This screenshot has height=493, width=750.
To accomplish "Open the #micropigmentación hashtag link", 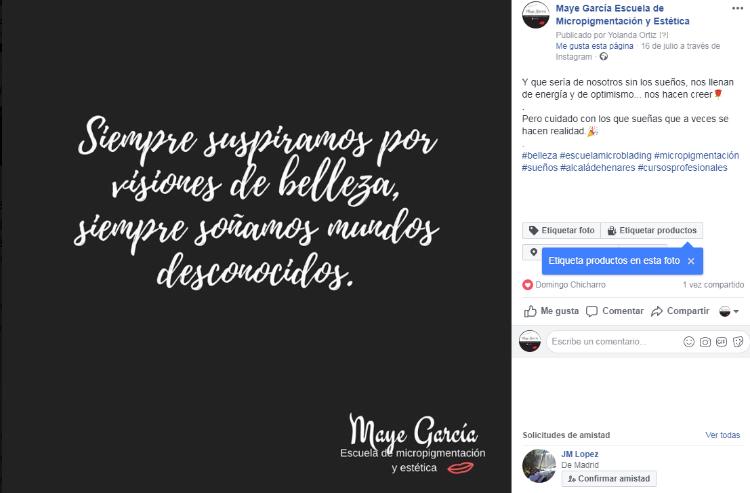I will pyautogui.click(x=696, y=155).
